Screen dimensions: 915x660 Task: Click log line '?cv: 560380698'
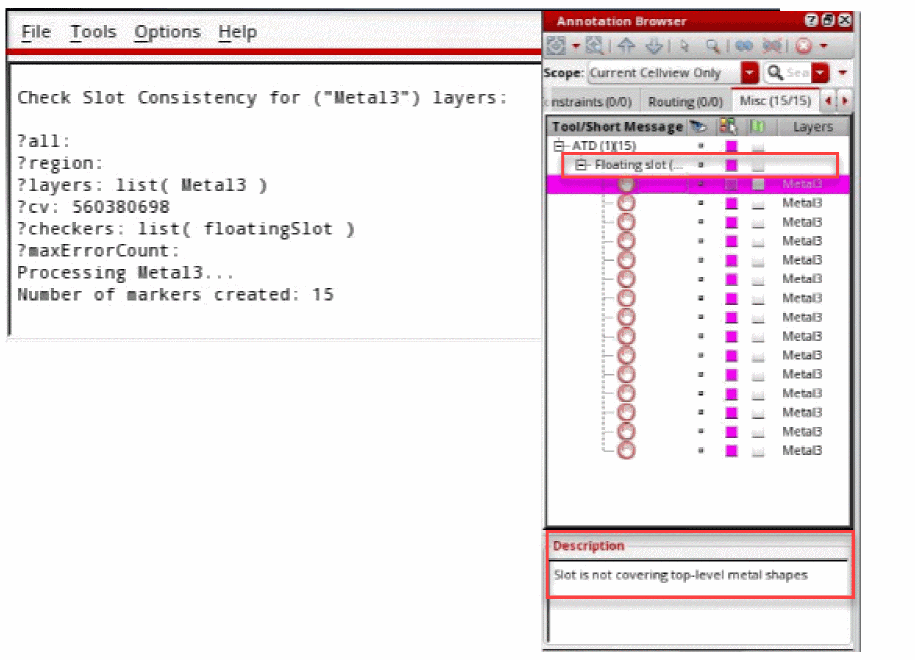point(93,207)
